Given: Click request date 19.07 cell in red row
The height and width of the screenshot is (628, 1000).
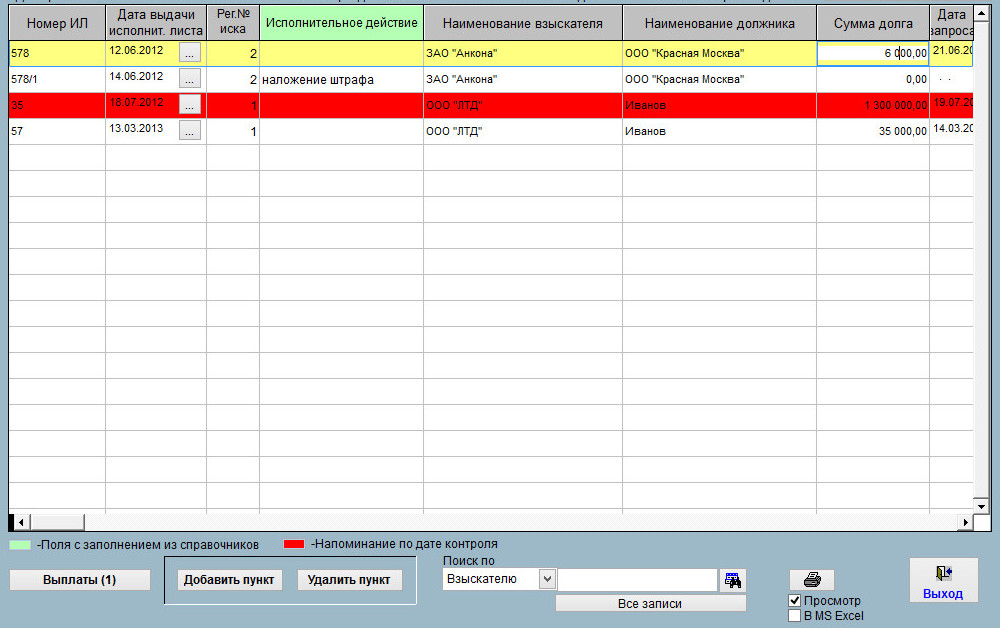Looking at the screenshot, I should [x=951, y=103].
